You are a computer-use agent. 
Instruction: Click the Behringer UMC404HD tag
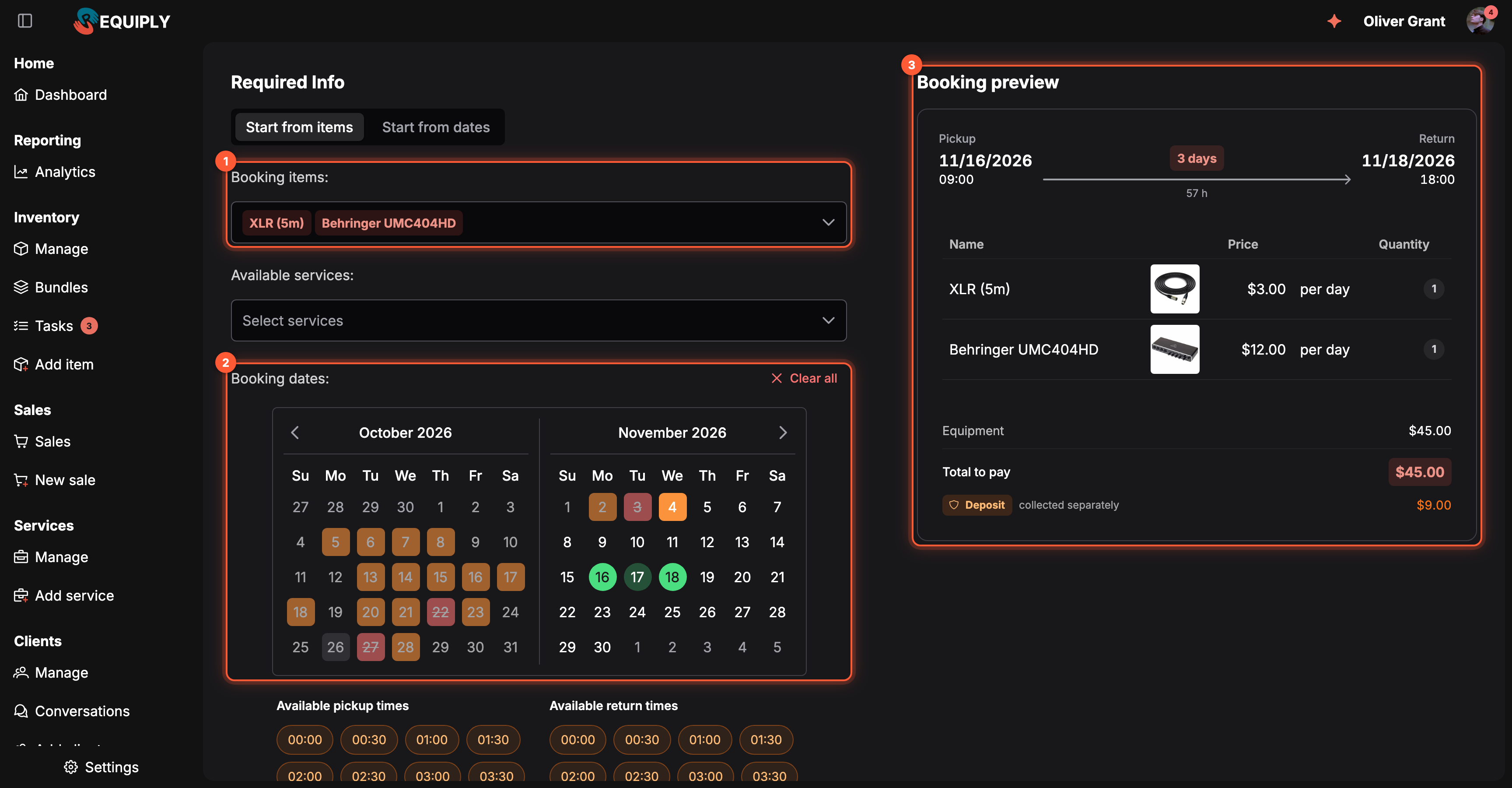click(x=388, y=222)
